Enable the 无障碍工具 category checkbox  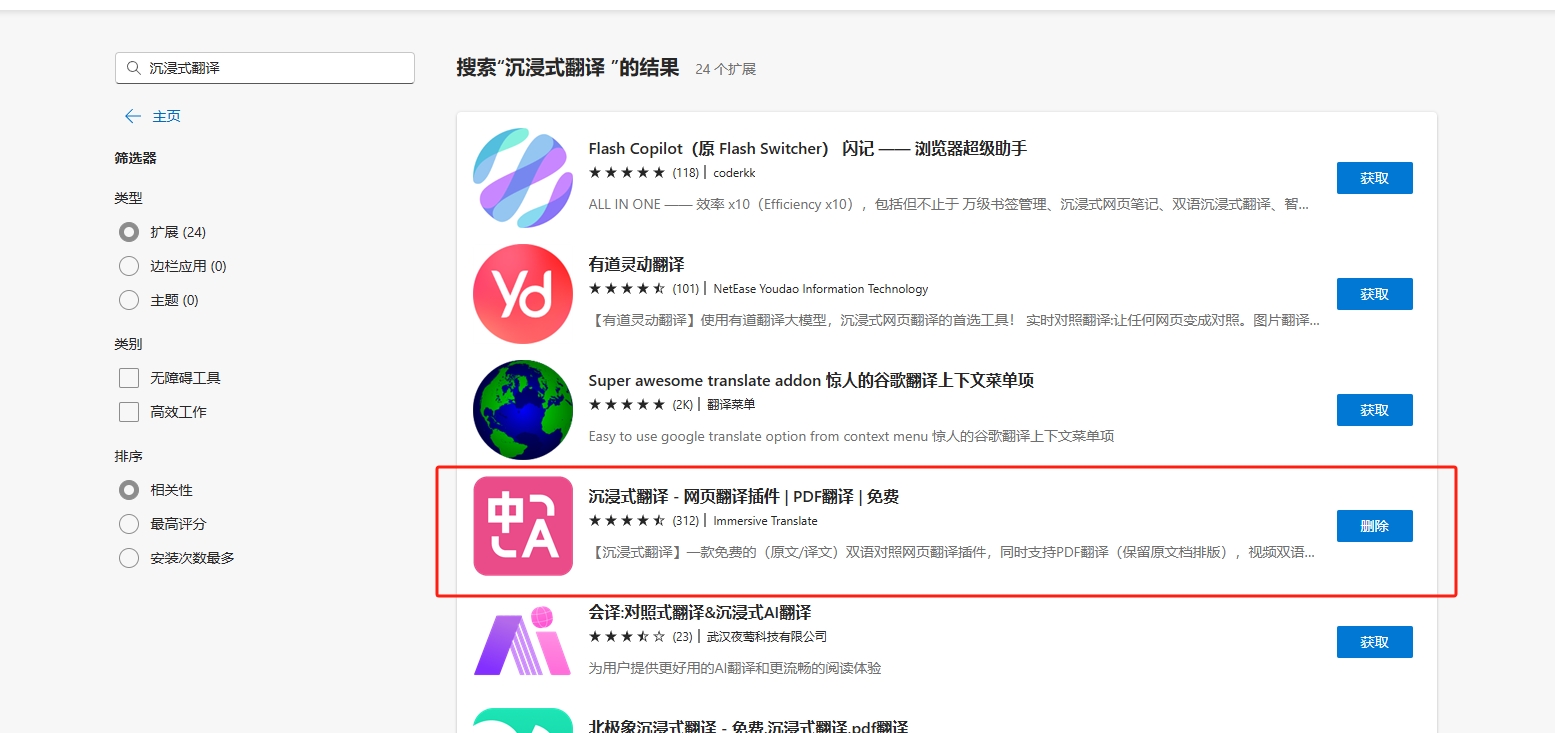pyautogui.click(x=129, y=378)
